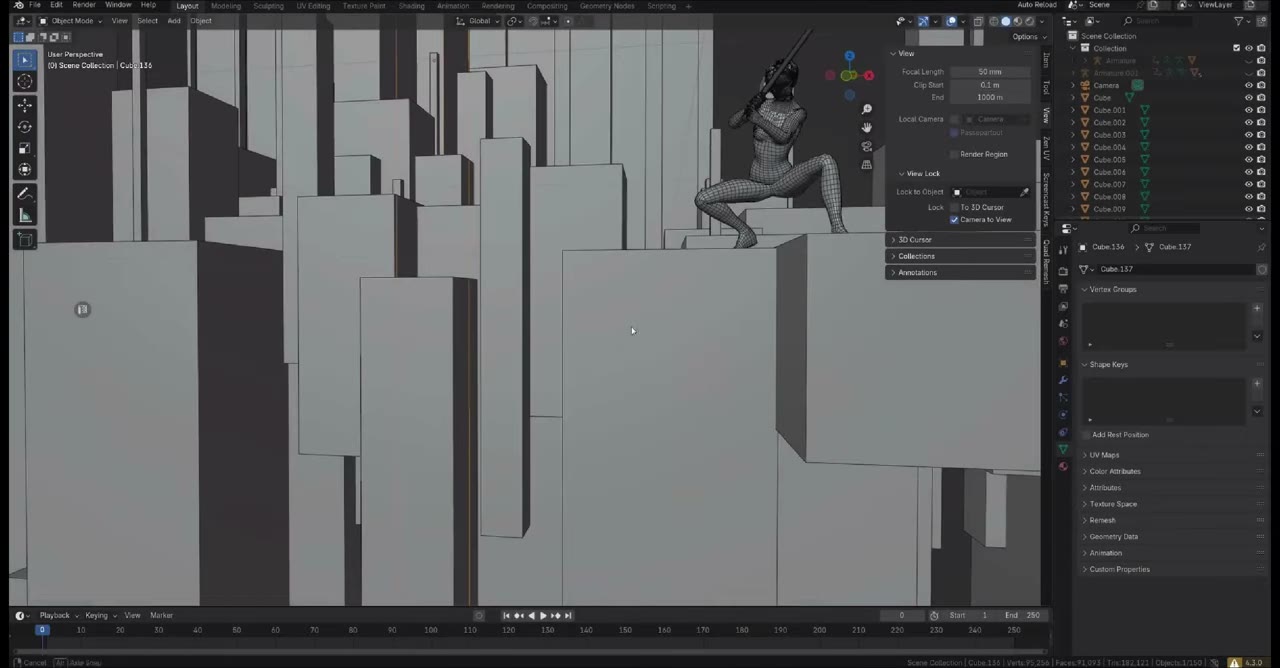The width and height of the screenshot is (1280, 668).
Task: Select the Transform tool
Action: pyautogui.click(x=25, y=170)
